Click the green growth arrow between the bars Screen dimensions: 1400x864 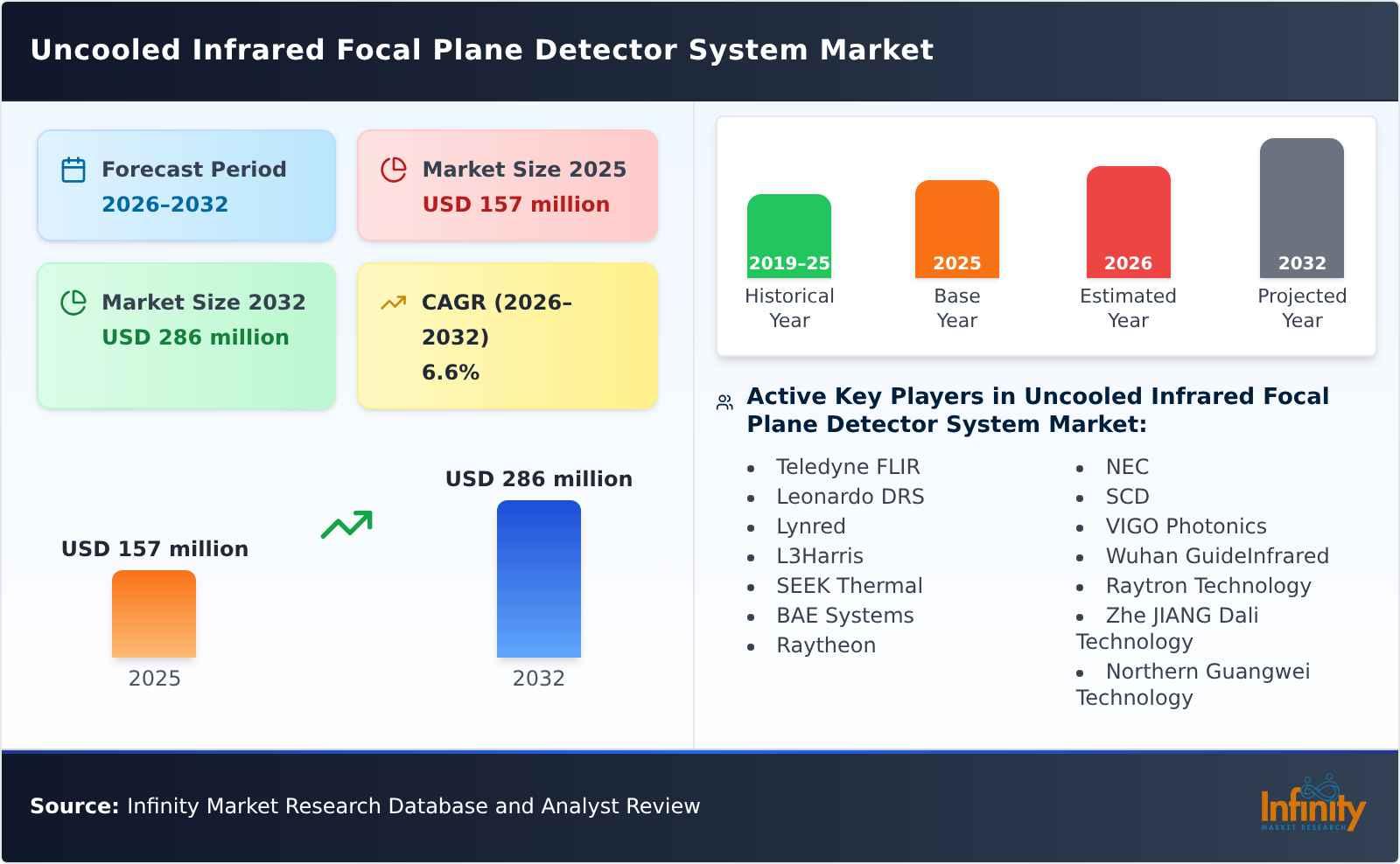coord(347,526)
